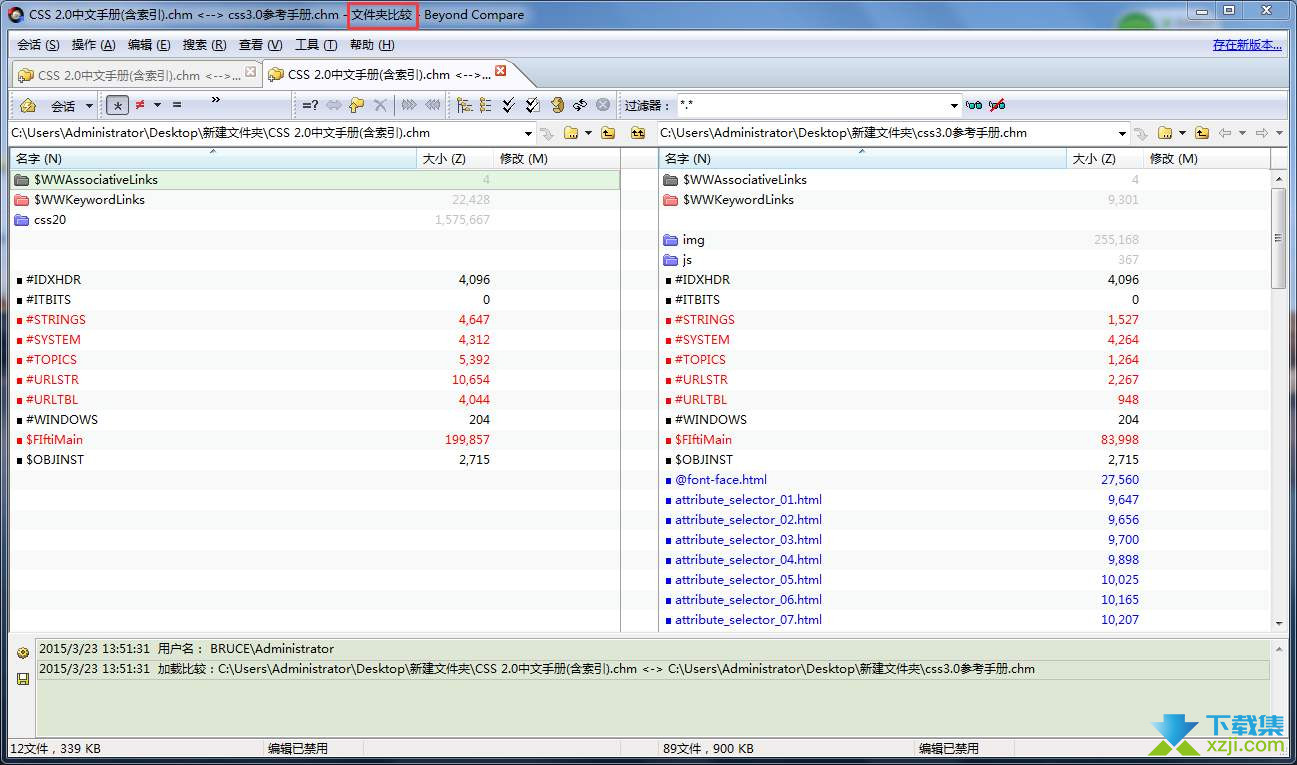This screenshot has width=1297, height=765.
Task: Open right browse folder dropdown arrow
Action: pyautogui.click(x=1182, y=133)
